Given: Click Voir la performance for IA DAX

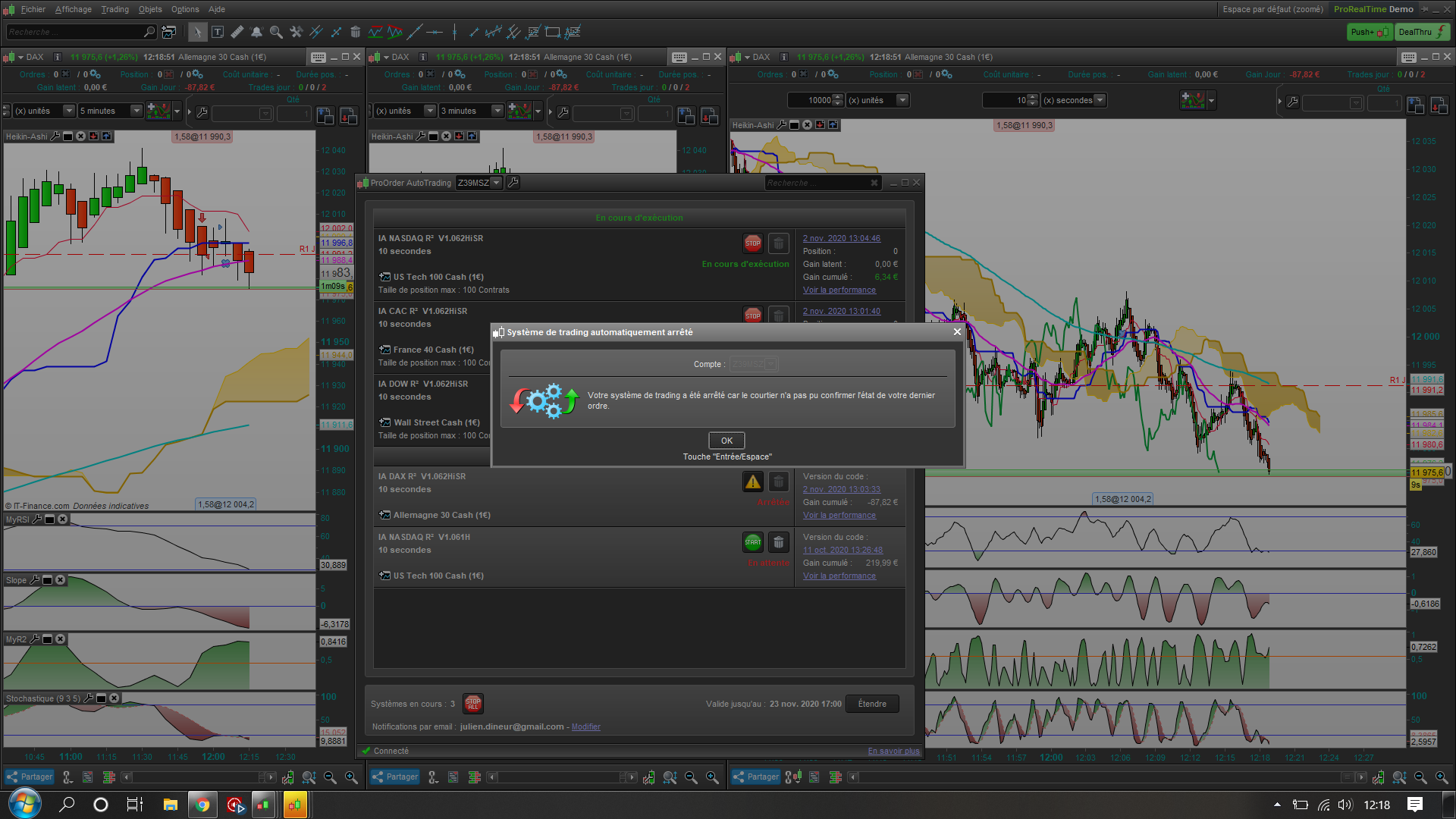Looking at the screenshot, I should 839,516.
